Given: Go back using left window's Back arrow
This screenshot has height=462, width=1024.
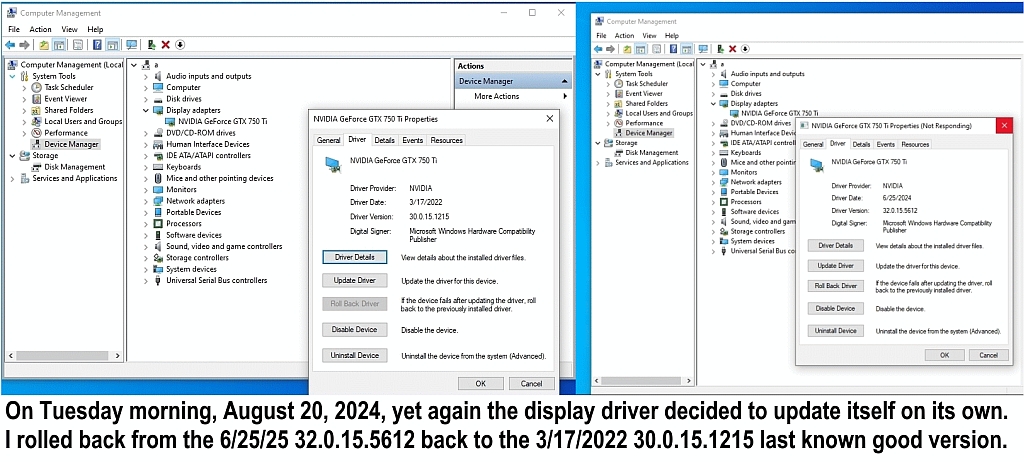Looking at the screenshot, I should click(x=10, y=45).
